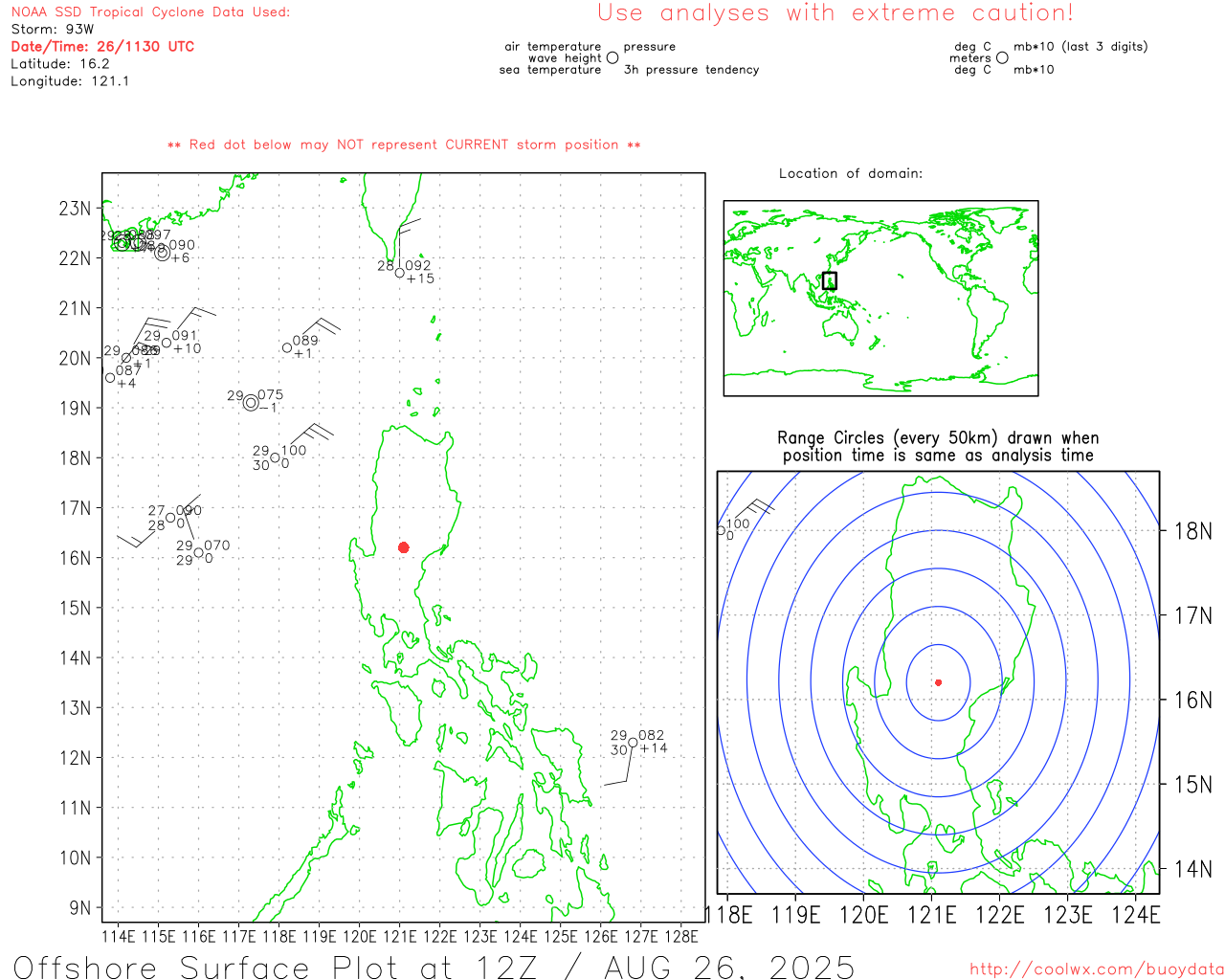1225x980 pixels.
Task: Click the '14N' label on range circles plot
Action: [x=1193, y=869]
